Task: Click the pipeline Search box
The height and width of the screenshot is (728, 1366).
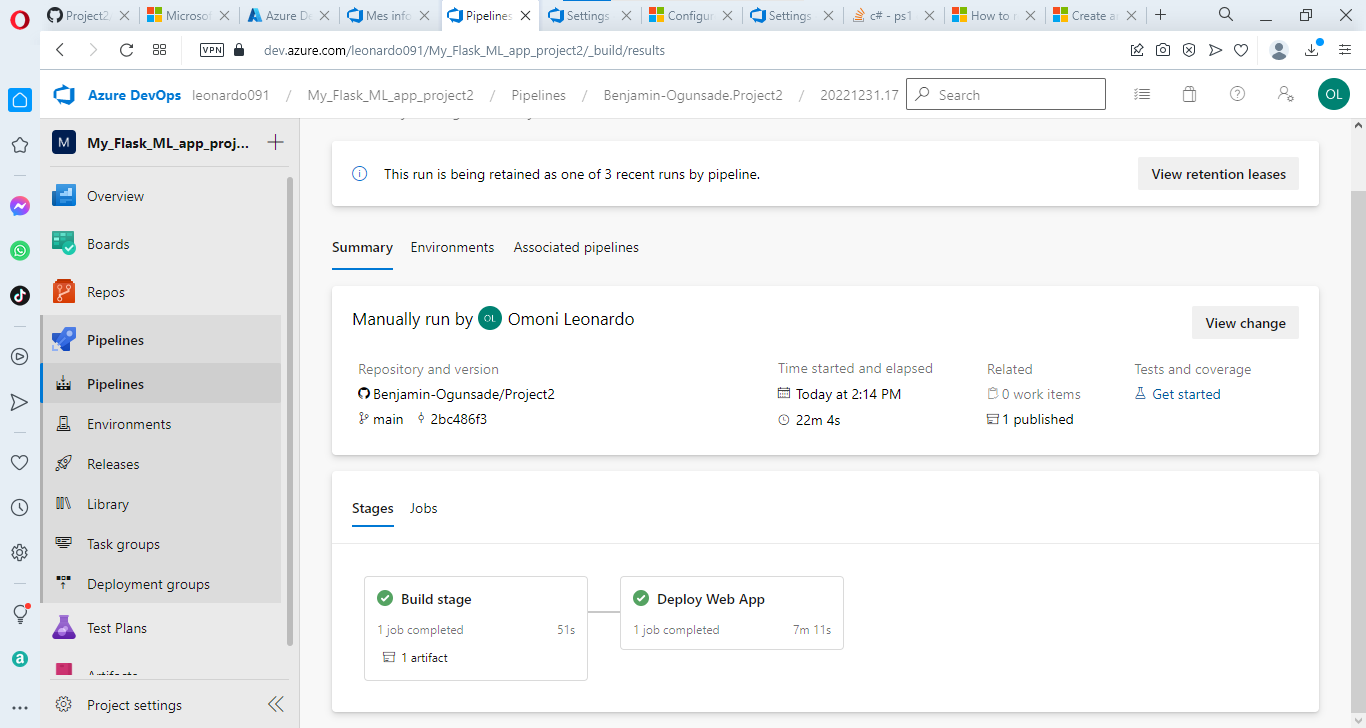Action: pyautogui.click(x=1005, y=93)
